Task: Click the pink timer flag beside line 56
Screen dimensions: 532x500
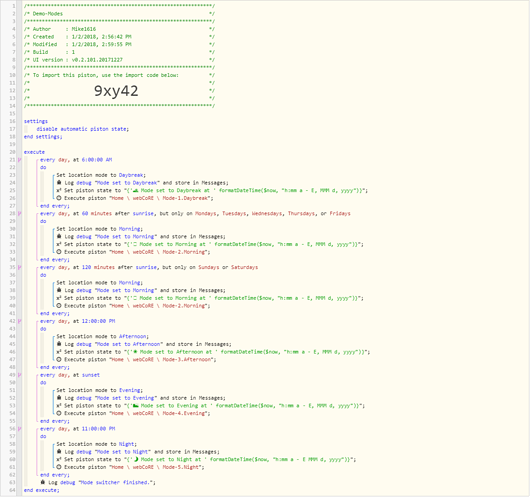Action: click(x=20, y=430)
